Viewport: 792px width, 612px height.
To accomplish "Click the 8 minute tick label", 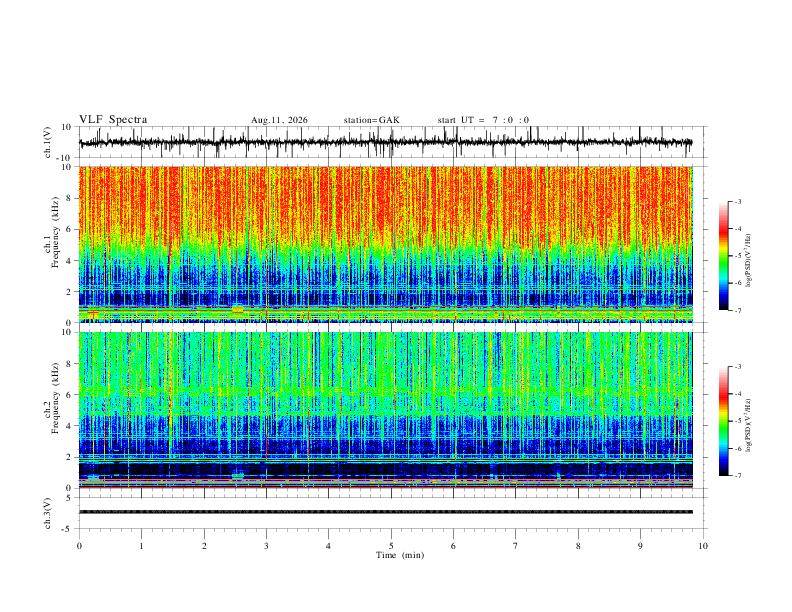I will [578, 546].
